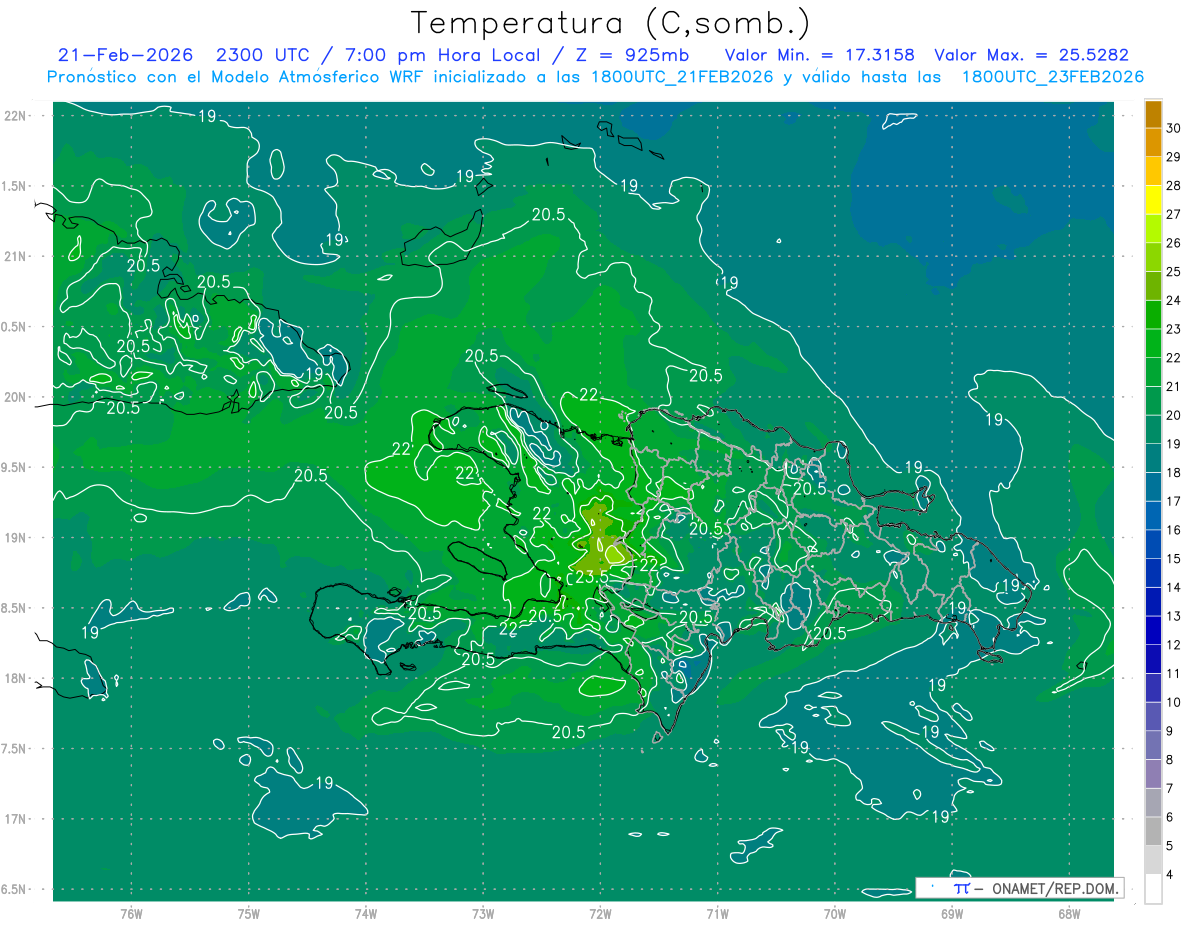Screen dimensions: 1200x927
Task: Click the '17N' latitude axis label
Action: coord(15,819)
